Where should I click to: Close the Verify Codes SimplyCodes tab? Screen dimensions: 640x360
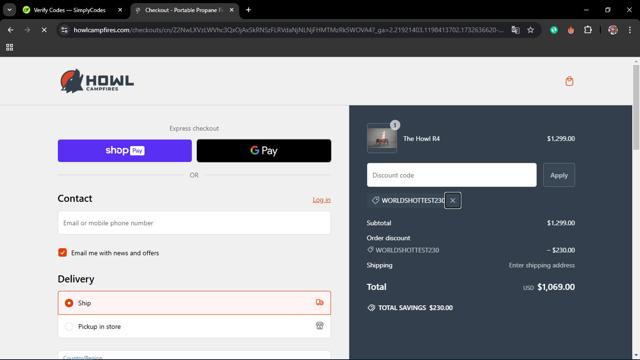click(120, 10)
